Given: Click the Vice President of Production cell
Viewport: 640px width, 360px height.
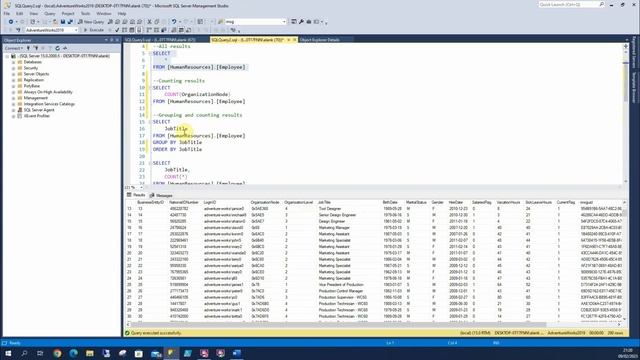Looking at the screenshot, I should pos(341,284).
